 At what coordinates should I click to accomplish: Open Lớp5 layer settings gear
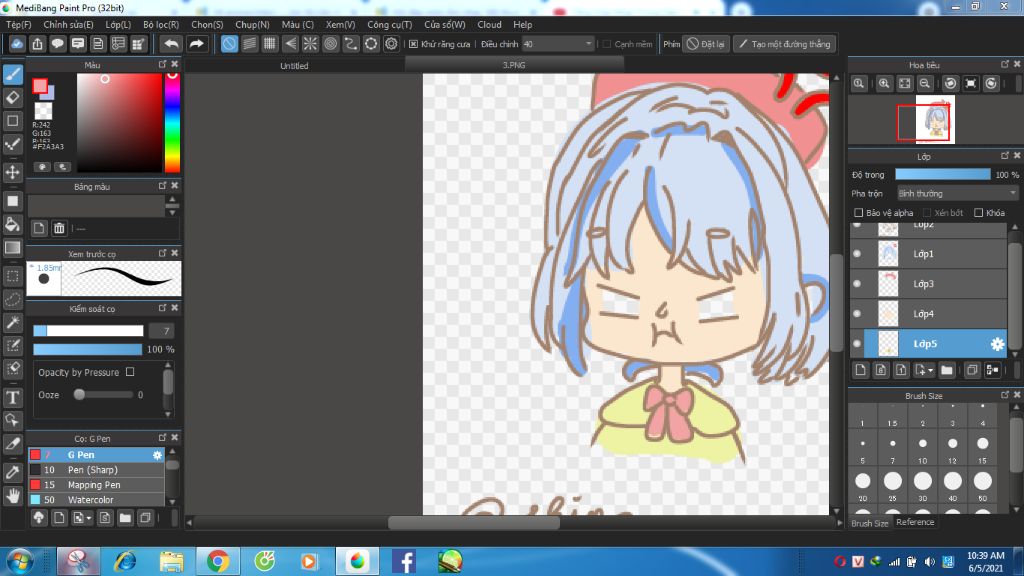tap(997, 344)
